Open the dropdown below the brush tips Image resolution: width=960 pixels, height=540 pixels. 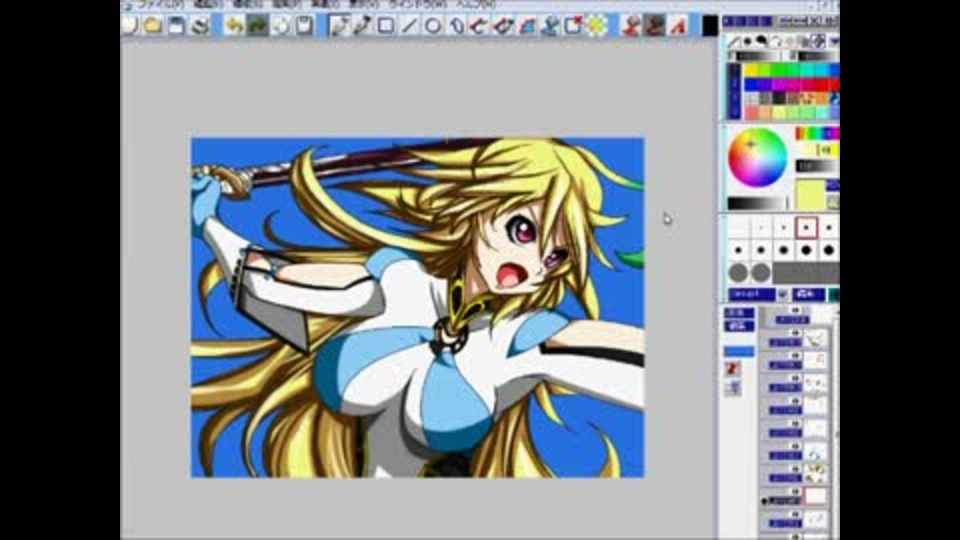coord(782,294)
